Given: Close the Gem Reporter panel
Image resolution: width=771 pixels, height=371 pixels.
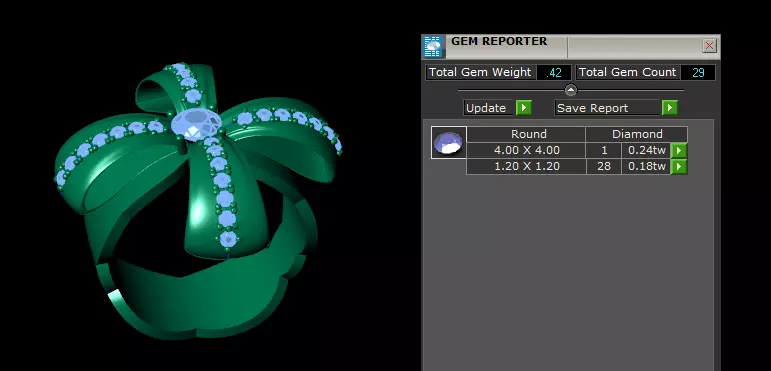Looking at the screenshot, I should 709,46.
